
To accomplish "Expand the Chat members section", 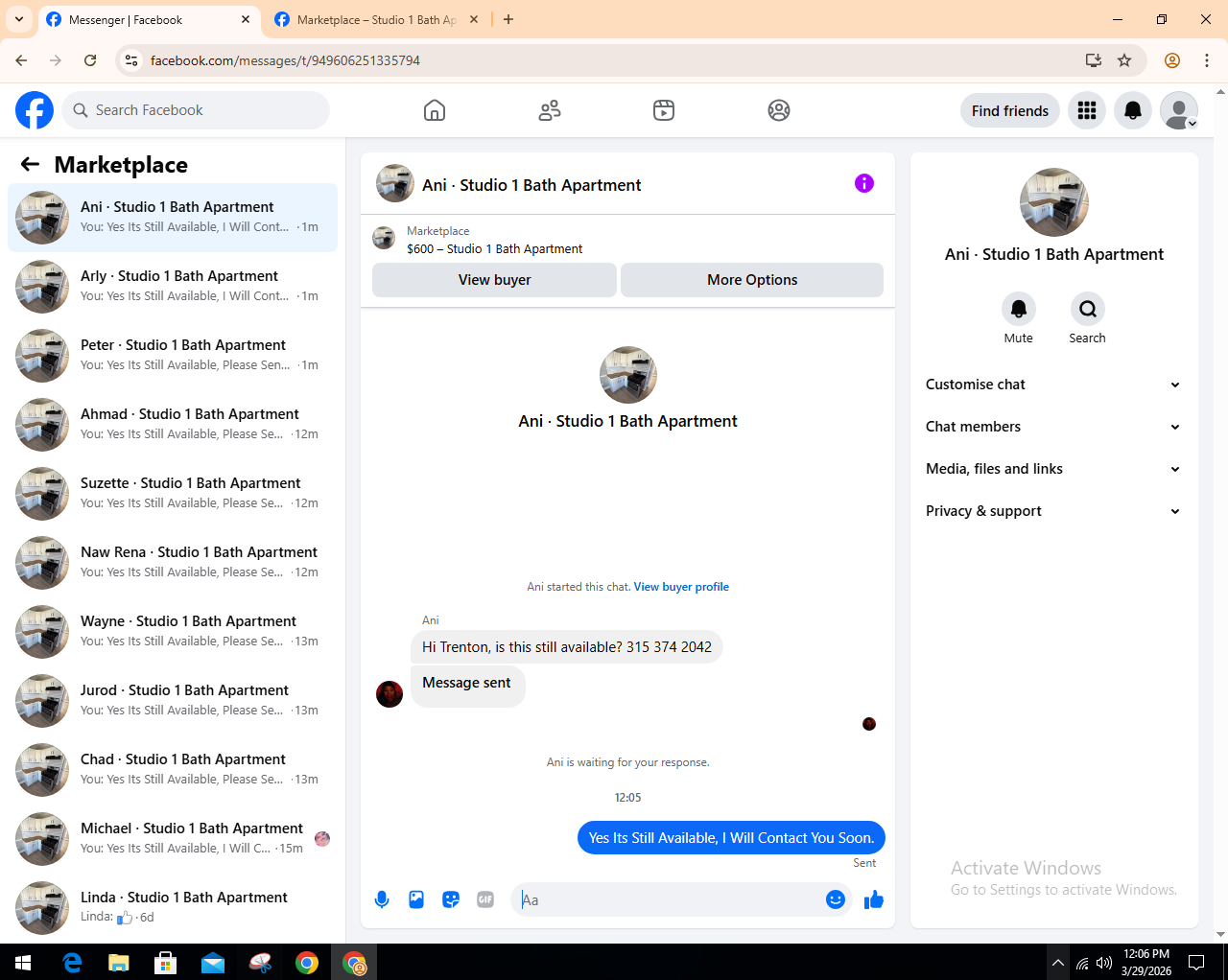I will (x=1053, y=427).
